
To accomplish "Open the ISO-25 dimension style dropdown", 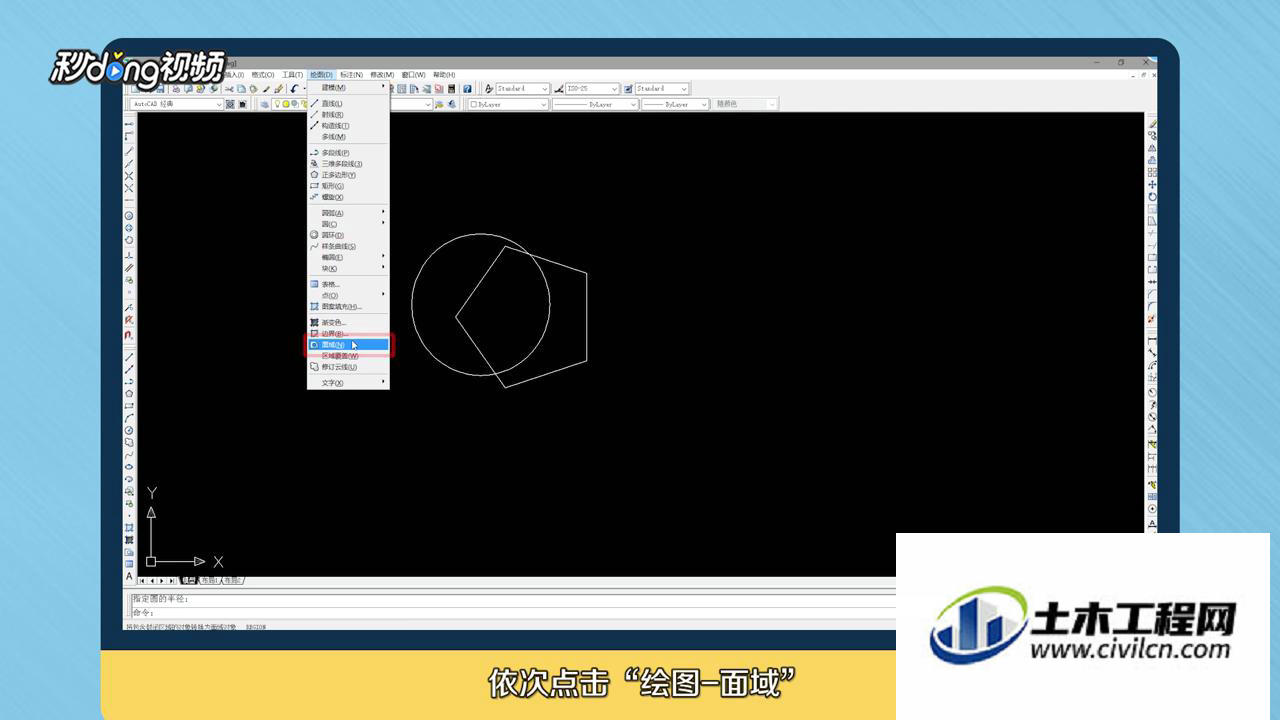I will click(593, 89).
